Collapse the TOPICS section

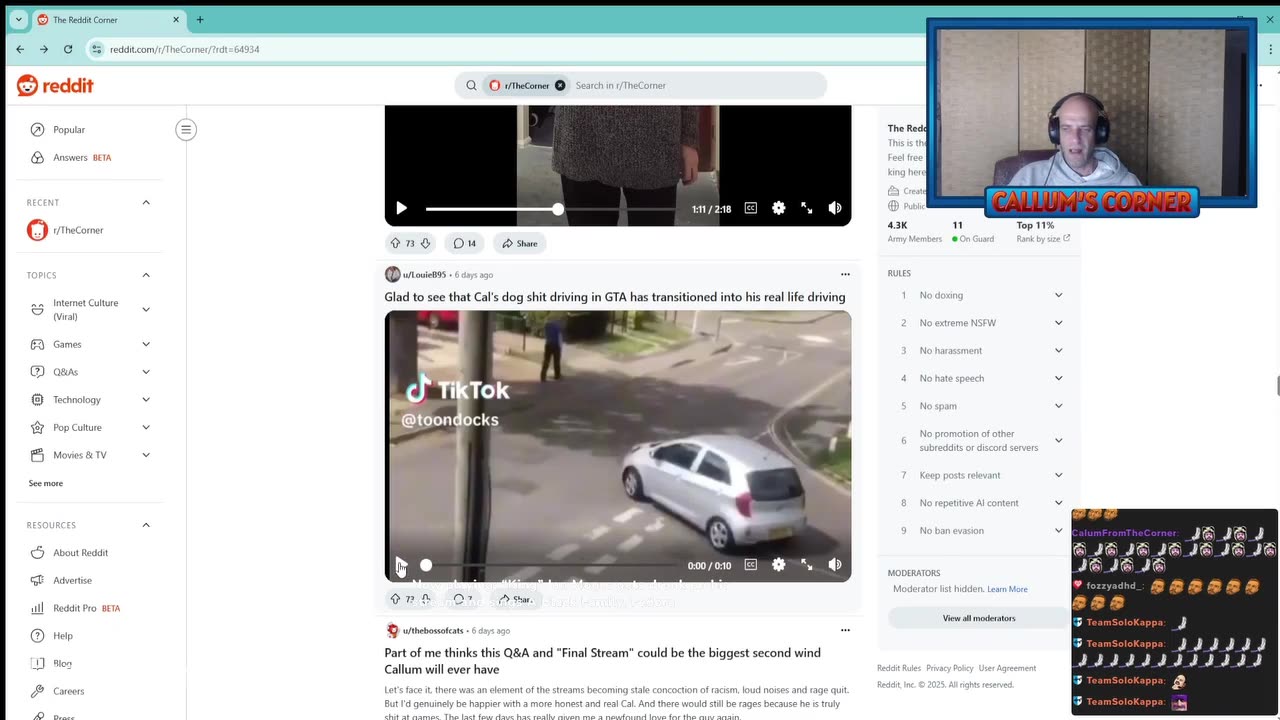tap(146, 275)
